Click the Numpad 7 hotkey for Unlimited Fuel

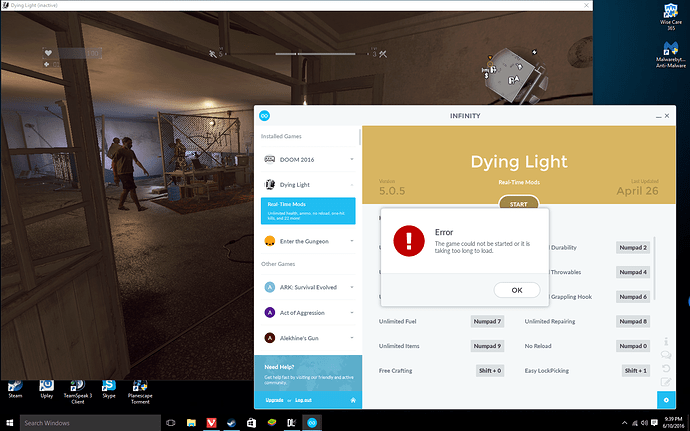486,321
